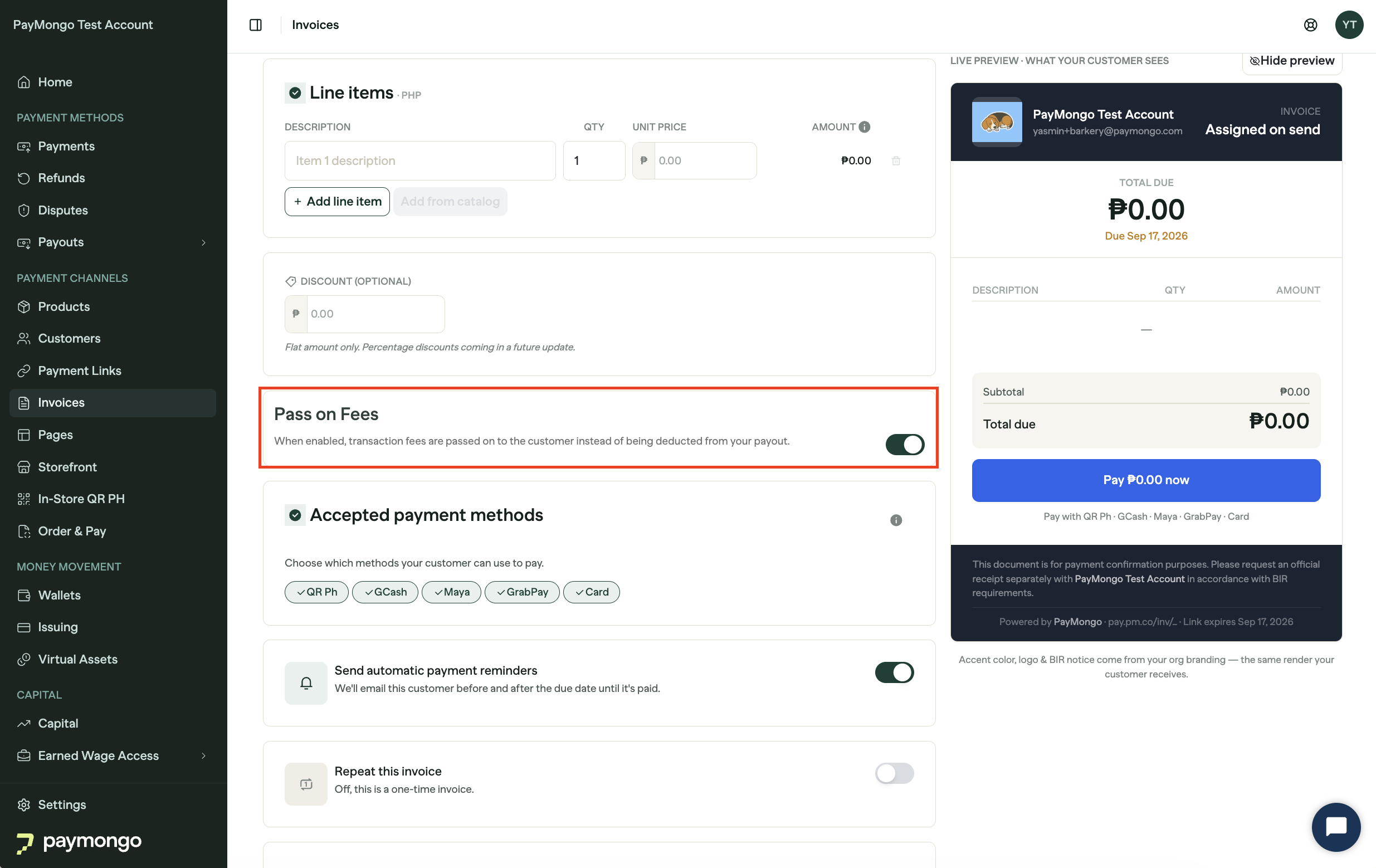The width and height of the screenshot is (1376, 868).
Task: Expand the Payouts submenu chevron
Action: click(203, 242)
